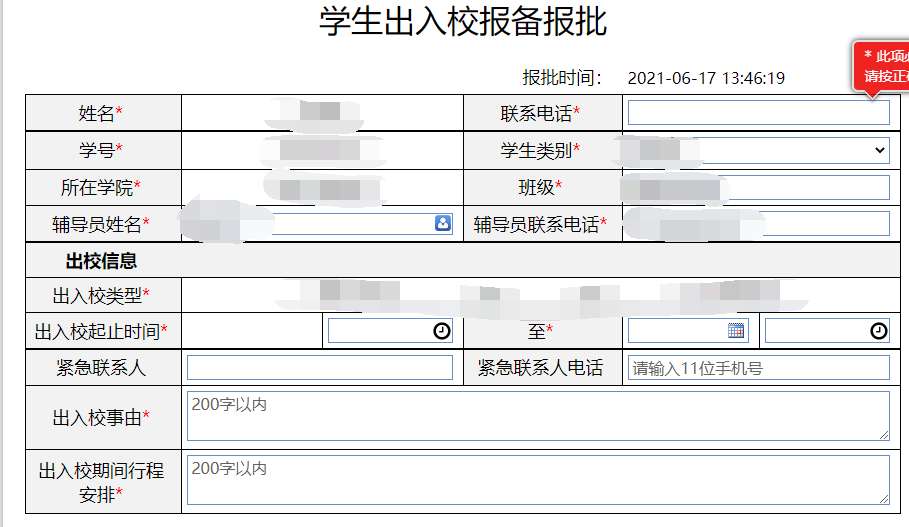Click the itinerary (出入校期间行程安排) text area

click(x=538, y=479)
